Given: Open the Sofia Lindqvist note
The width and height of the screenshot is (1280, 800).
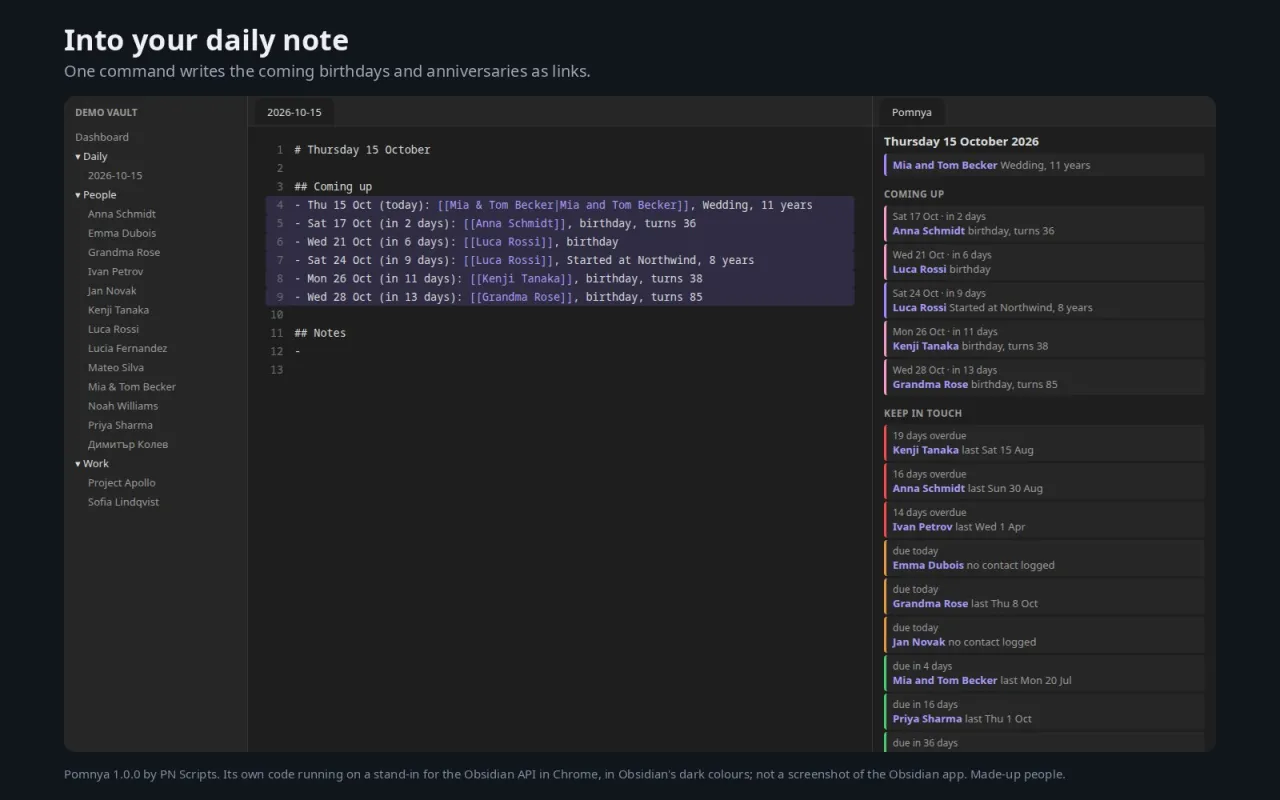Looking at the screenshot, I should click(123, 502).
